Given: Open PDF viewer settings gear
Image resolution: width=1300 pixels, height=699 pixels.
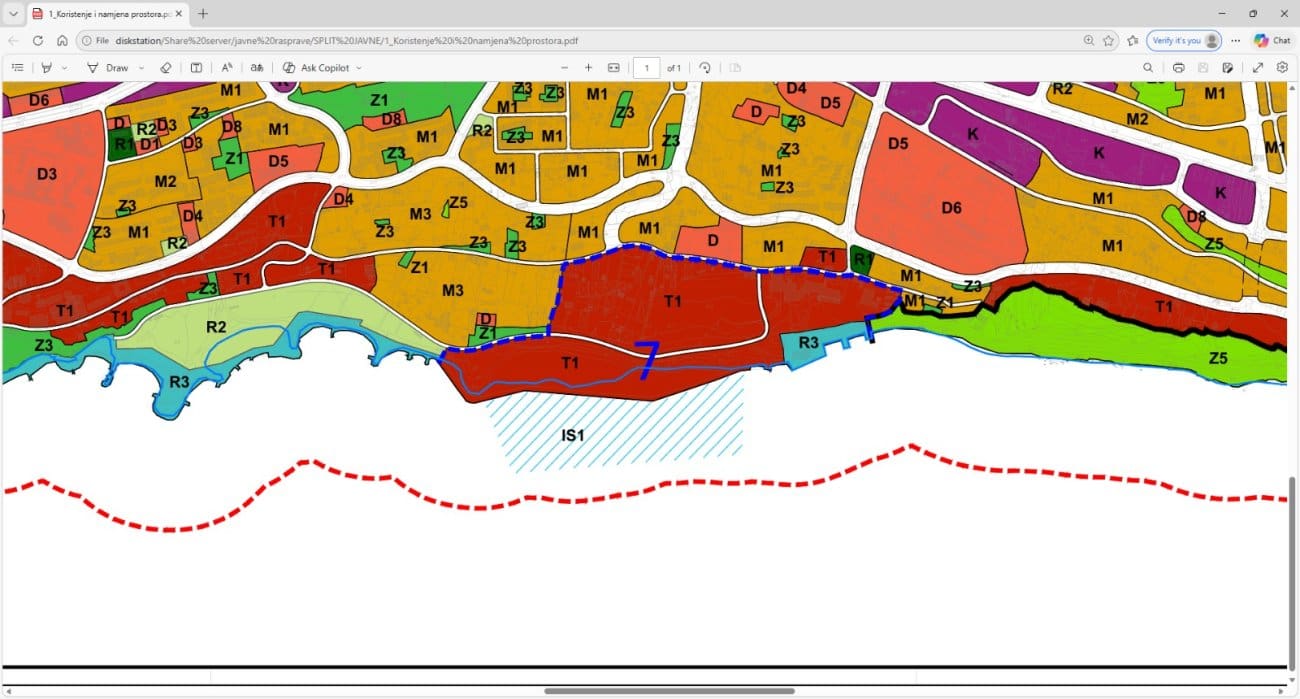Looking at the screenshot, I should pos(1282,68).
